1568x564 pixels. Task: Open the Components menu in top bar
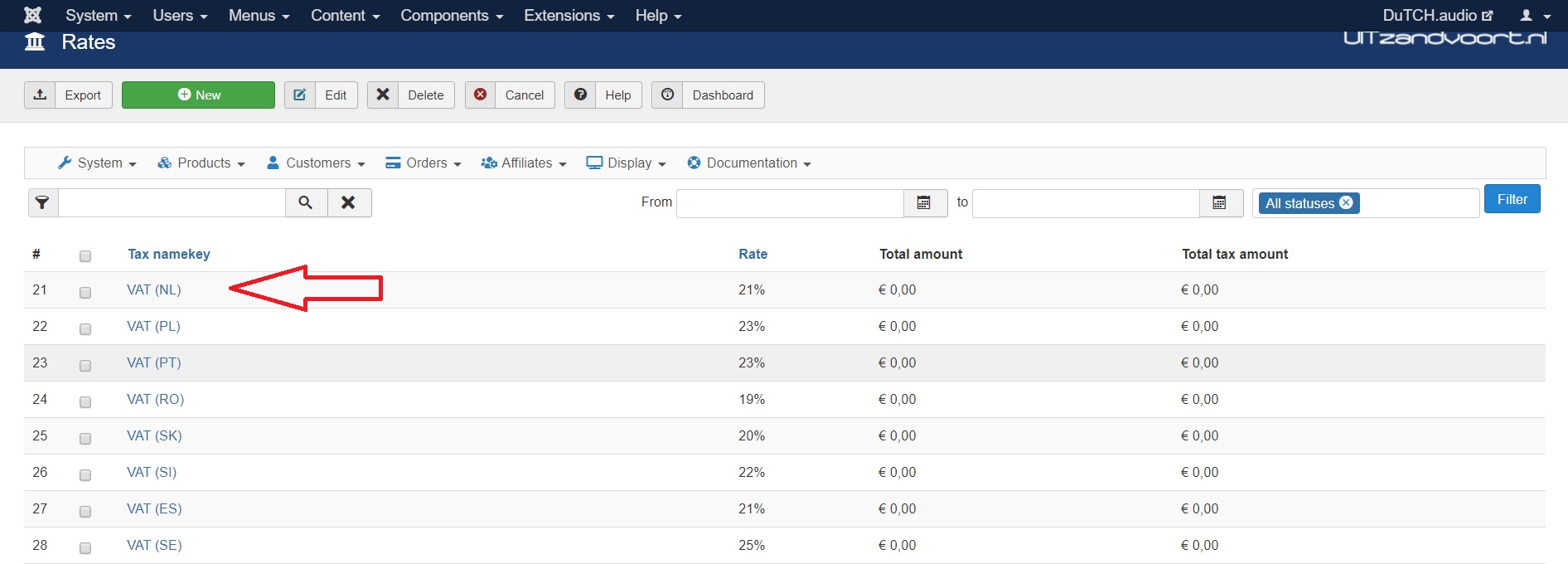pos(452,15)
